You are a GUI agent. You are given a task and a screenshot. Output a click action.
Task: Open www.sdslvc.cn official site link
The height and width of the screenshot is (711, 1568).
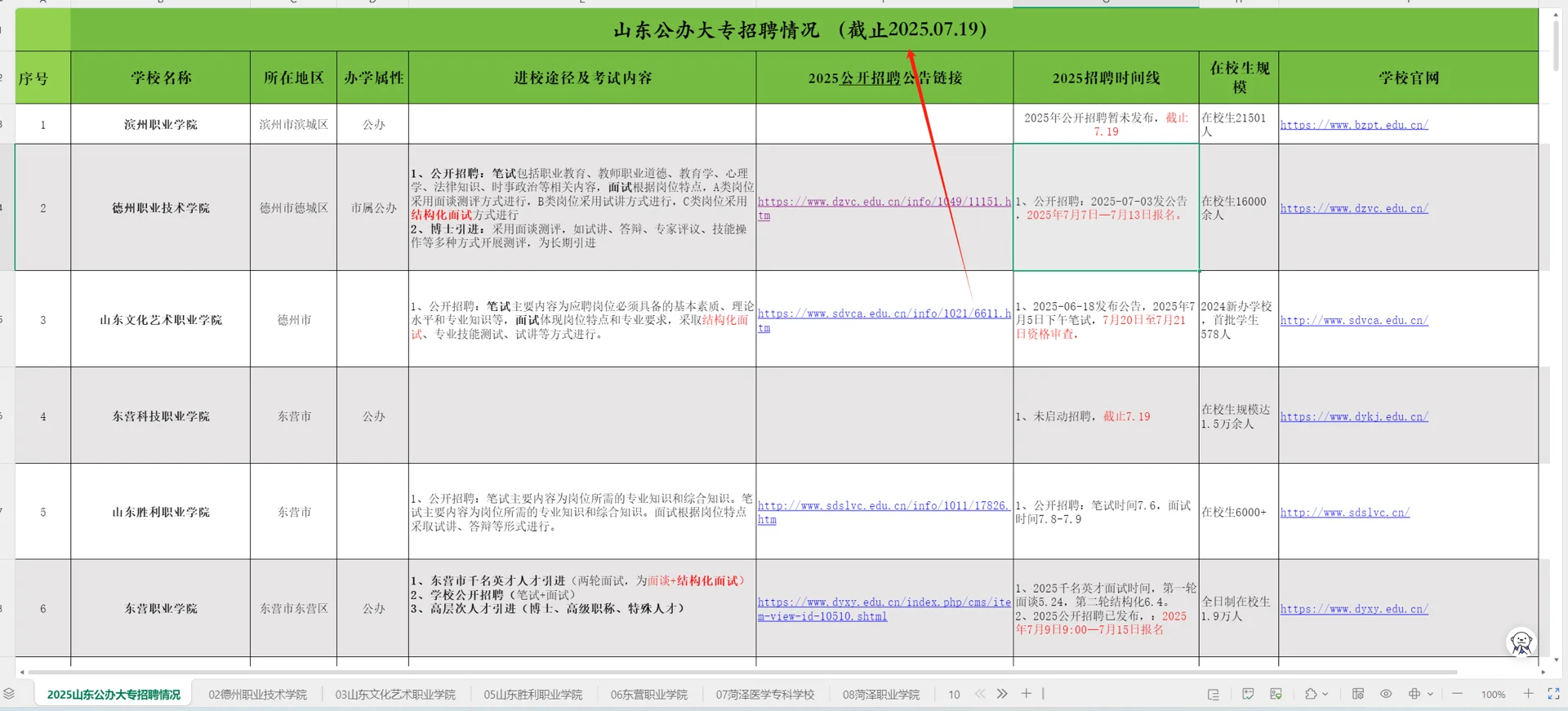tap(1345, 513)
